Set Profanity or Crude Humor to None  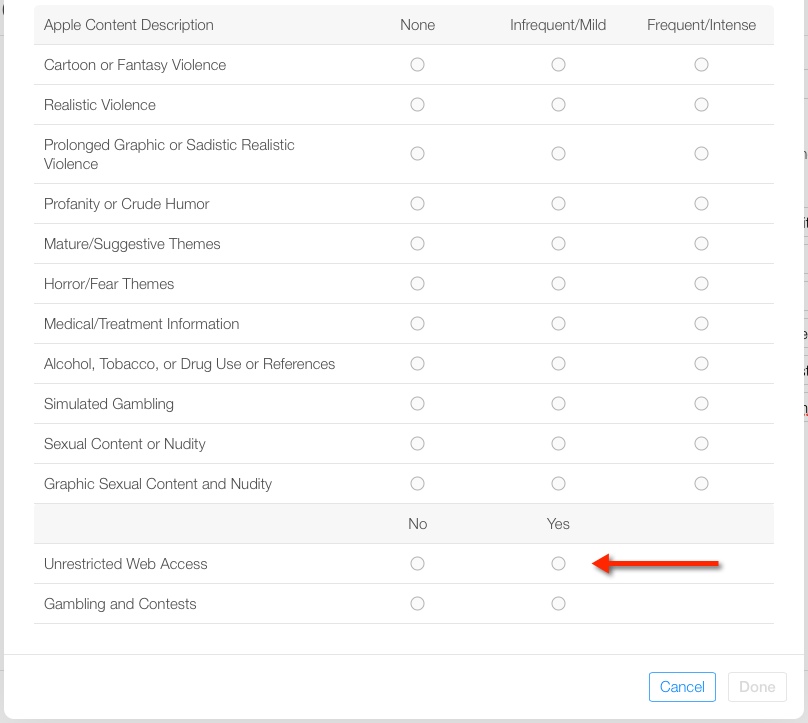pyautogui.click(x=417, y=204)
